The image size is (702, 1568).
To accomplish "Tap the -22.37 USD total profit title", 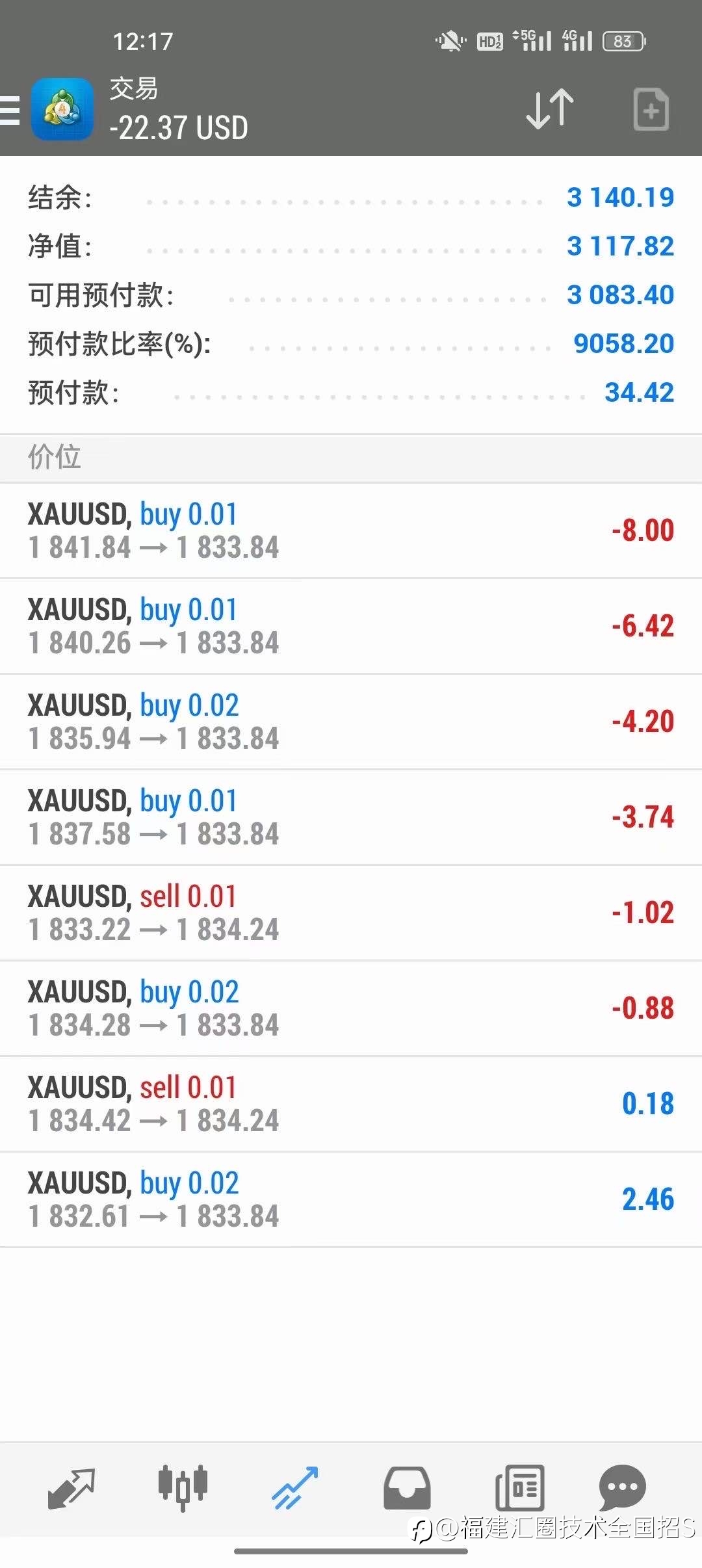I will pyautogui.click(x=179, y=127).
